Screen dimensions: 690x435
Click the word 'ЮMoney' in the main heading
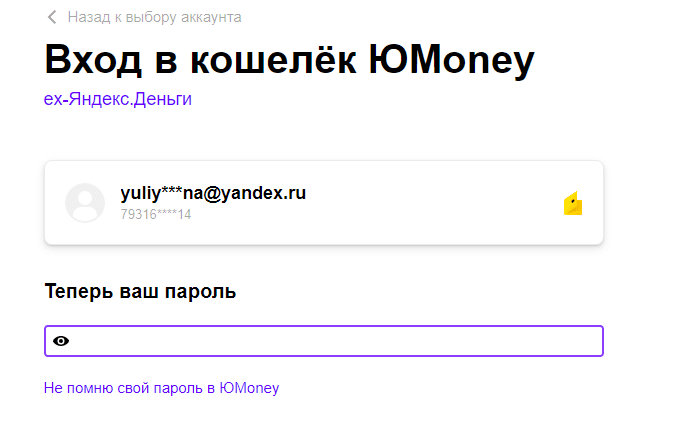point(452,60)
